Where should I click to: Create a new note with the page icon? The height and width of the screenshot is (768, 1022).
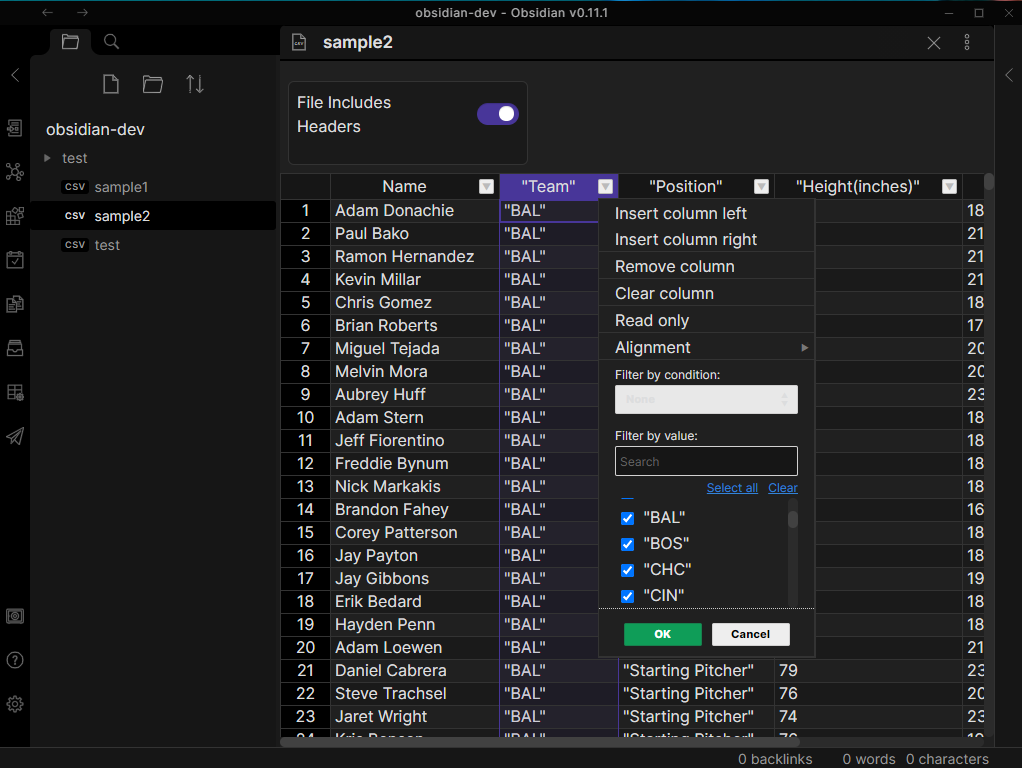(x=111, y=84)
